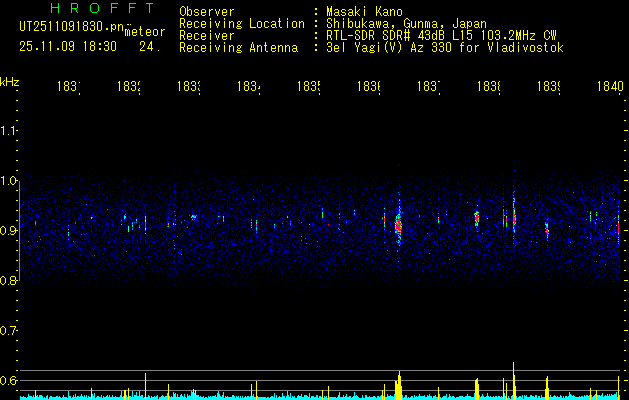Select the UT2511091830 filename label

point(71,27)
